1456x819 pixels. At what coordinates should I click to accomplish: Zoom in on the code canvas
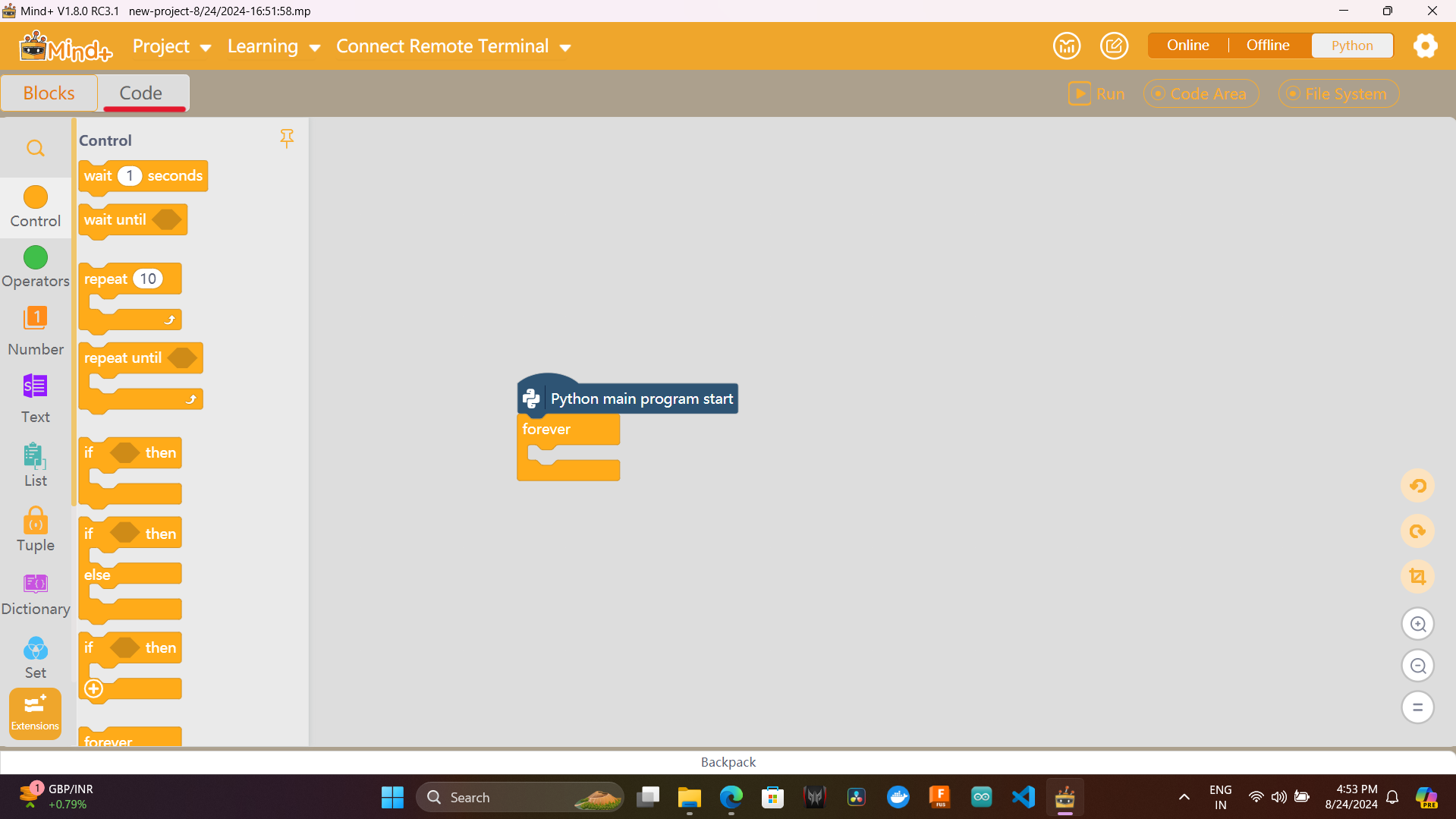1417,624
